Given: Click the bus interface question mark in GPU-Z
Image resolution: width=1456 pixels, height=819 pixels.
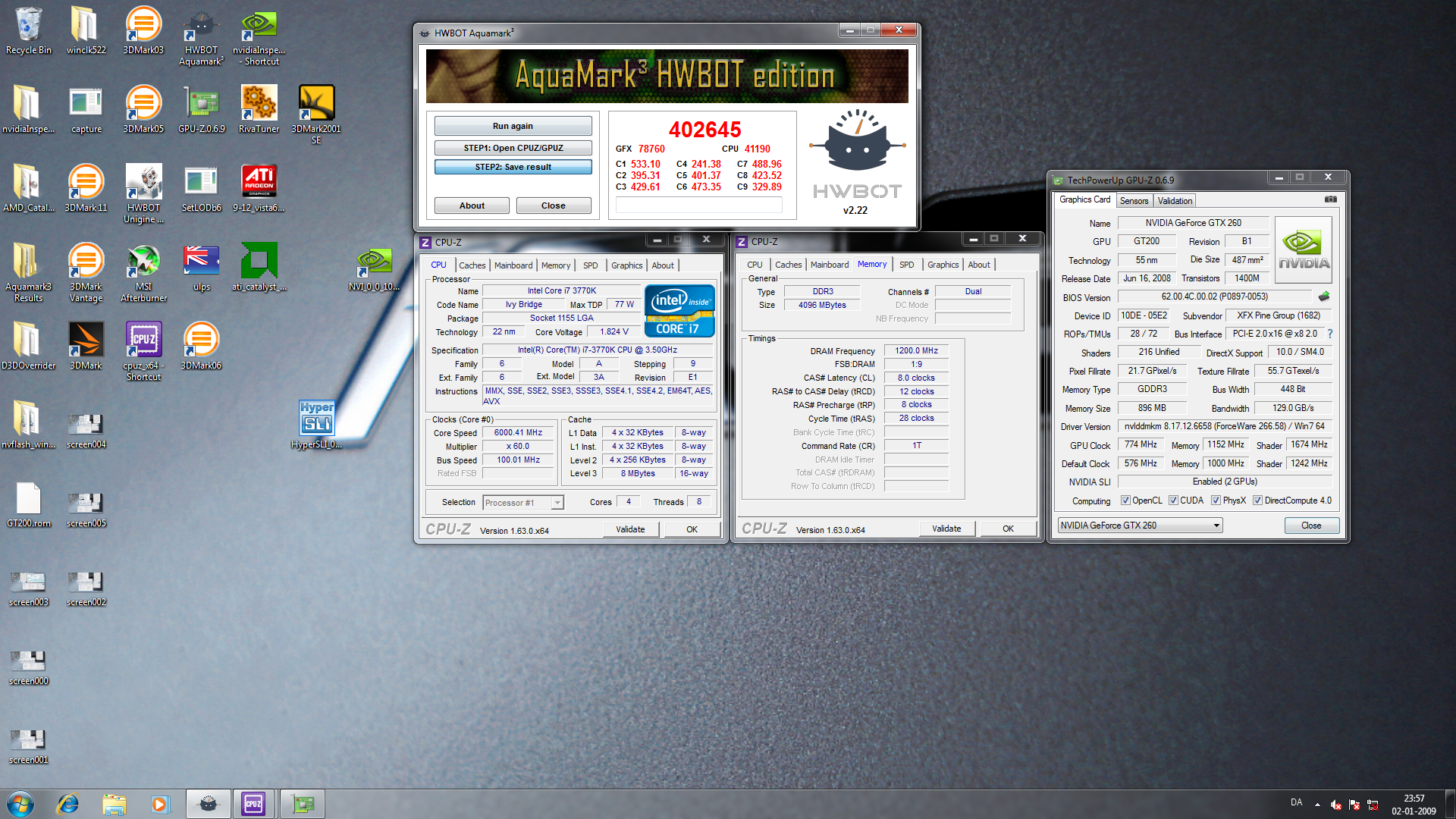Looking at the screenshot, I should pyautogui.click(x=1329, y=334).
